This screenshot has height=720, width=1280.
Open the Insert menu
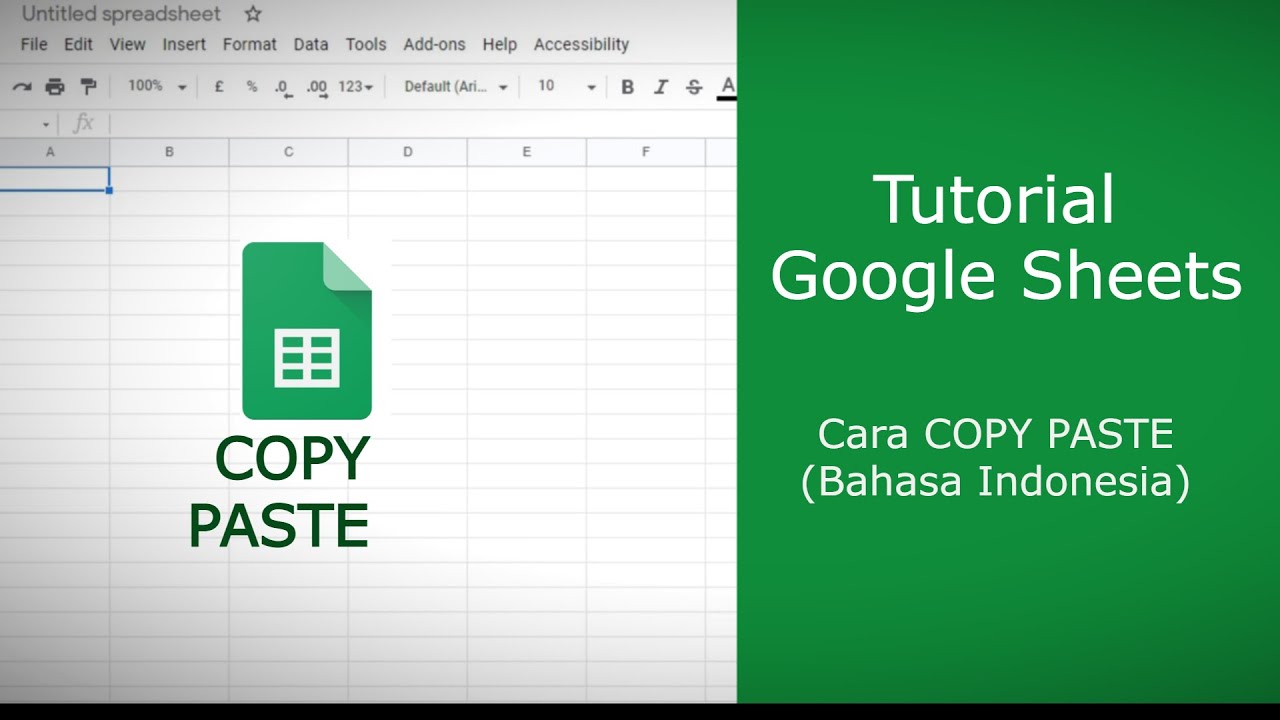[x=184, y=44]
